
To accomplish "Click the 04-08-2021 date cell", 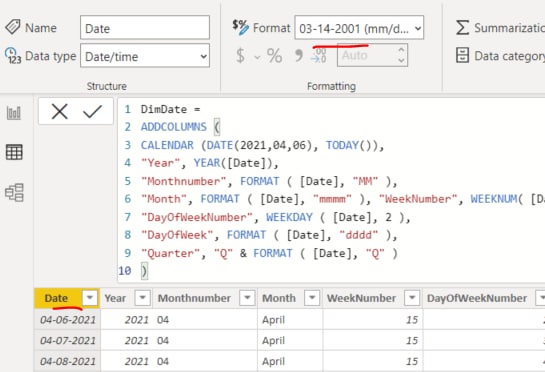I will pyautogui.click(x=67, y=361).
